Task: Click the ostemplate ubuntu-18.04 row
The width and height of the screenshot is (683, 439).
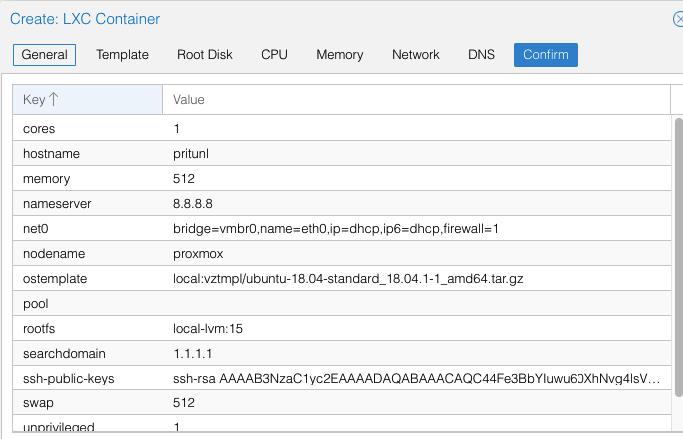Action: coord(342,279)
